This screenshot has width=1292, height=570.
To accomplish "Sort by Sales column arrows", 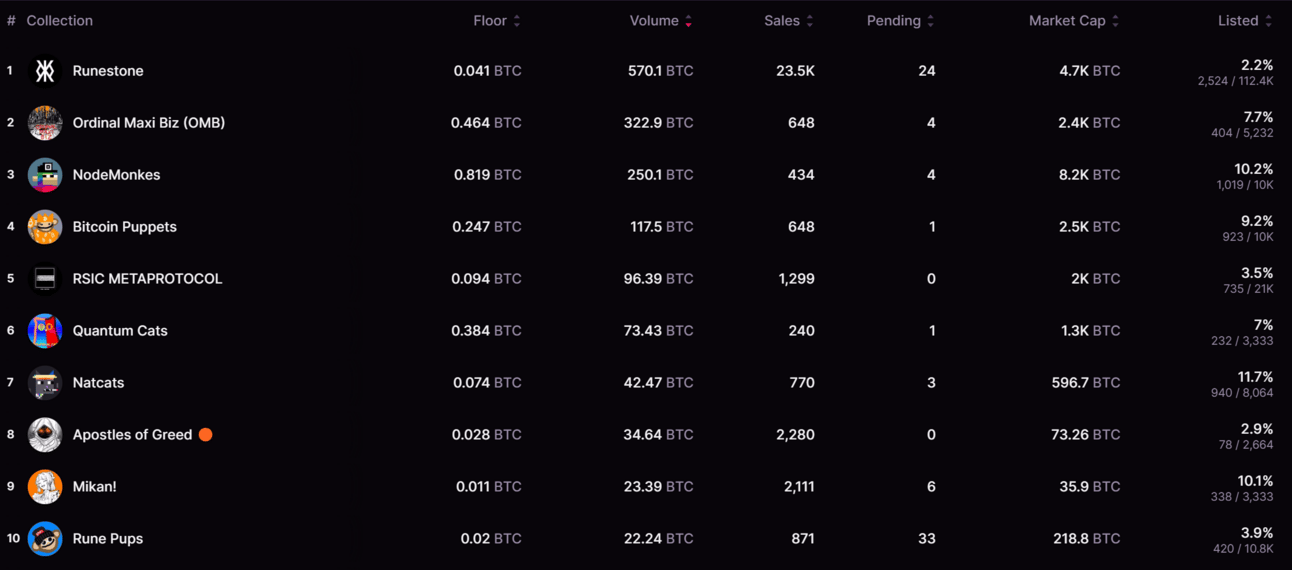I will tap(810, 21).
